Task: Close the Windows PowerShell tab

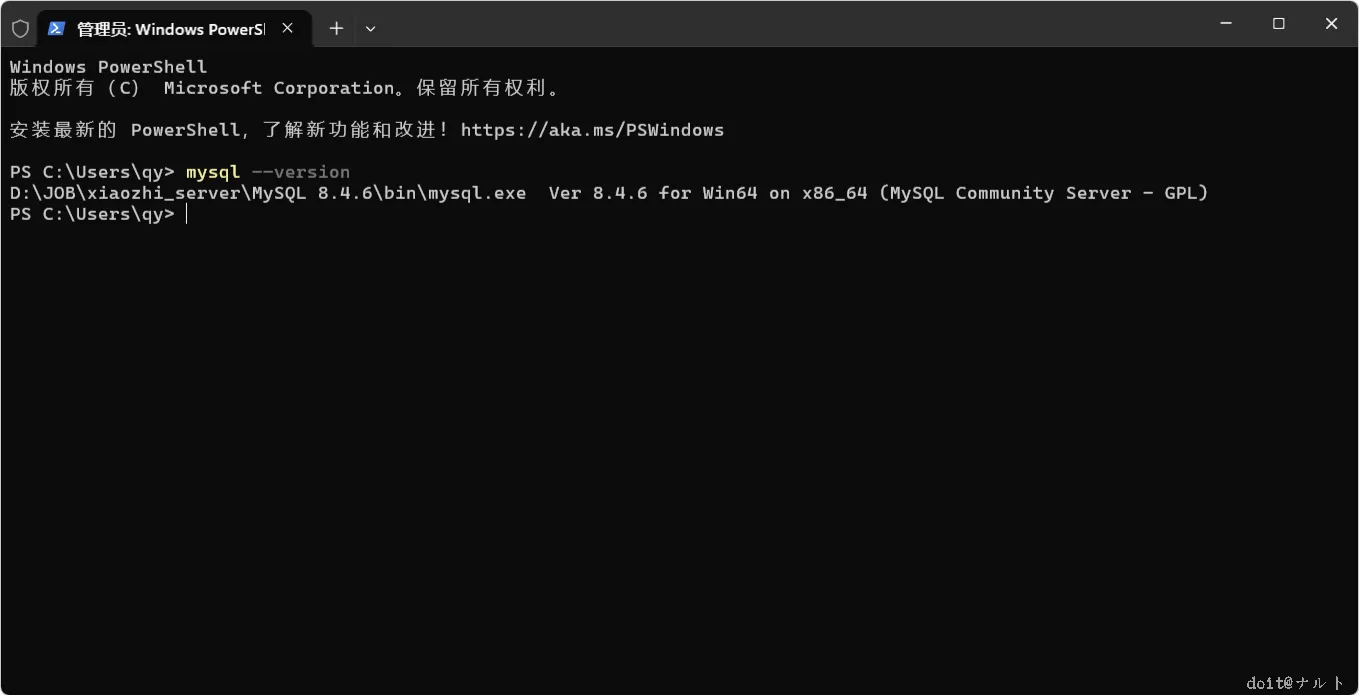Action: [x=288, y=28]
